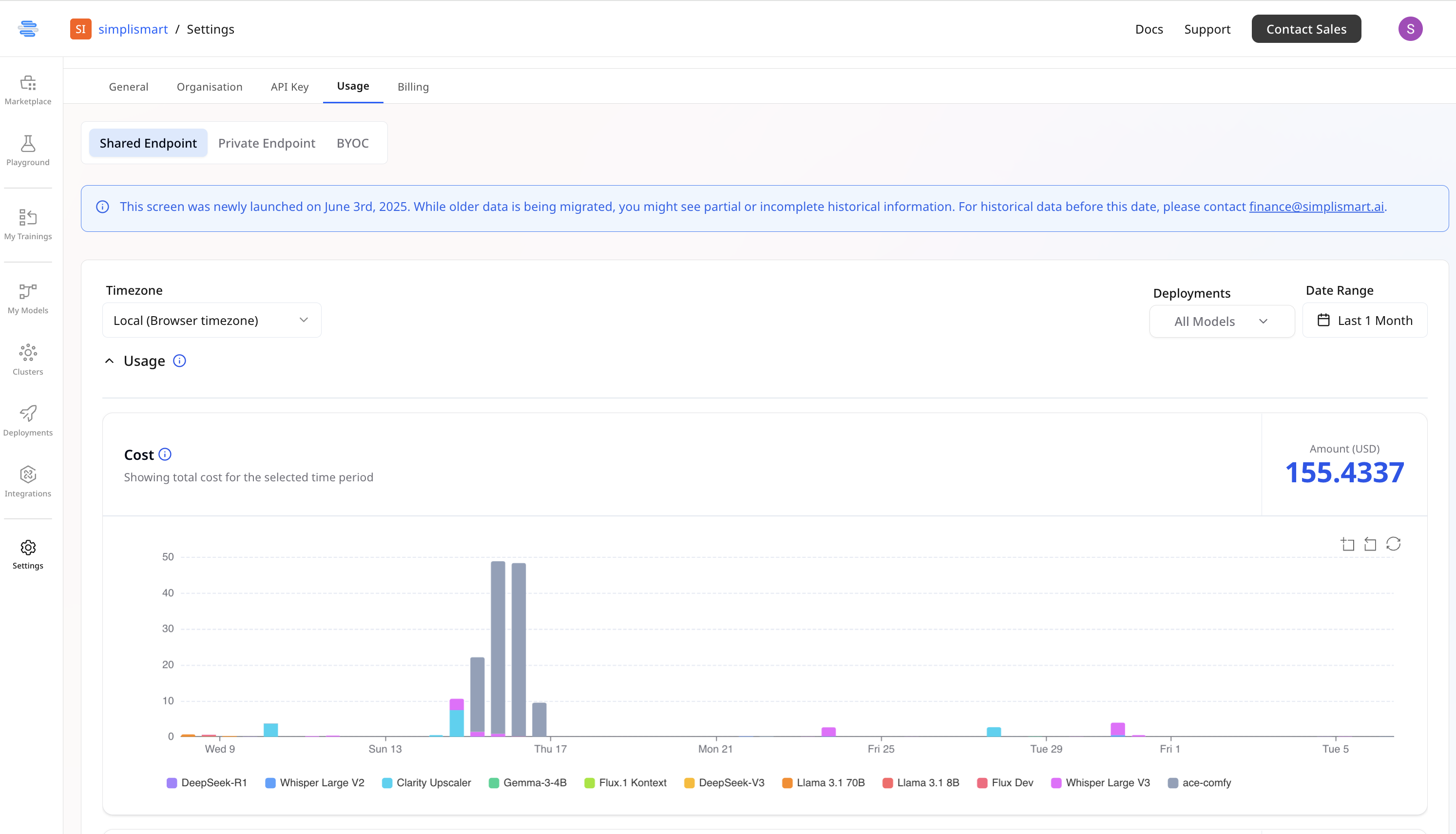
Task: Switch to the API Key tab
Action: click(x=289, y=87)
